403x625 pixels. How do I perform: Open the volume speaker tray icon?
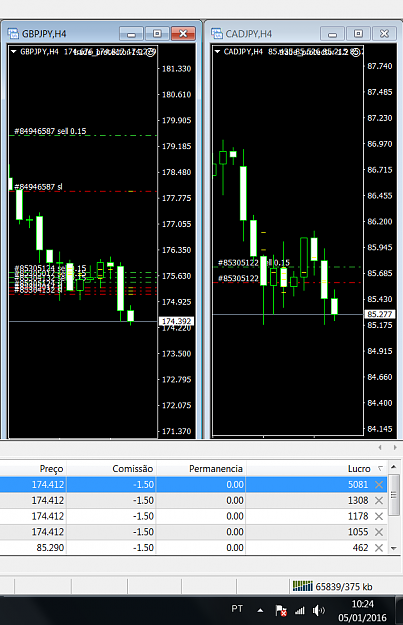pos(318,610)
